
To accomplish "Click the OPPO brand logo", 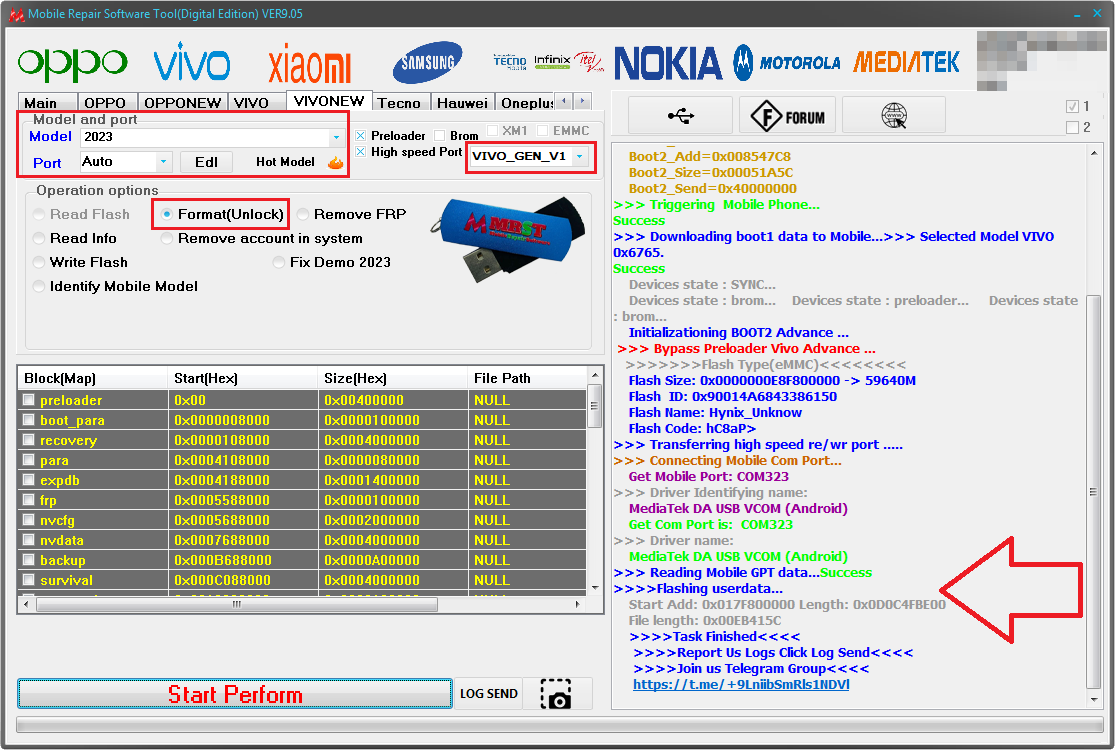I will (73, 64).
